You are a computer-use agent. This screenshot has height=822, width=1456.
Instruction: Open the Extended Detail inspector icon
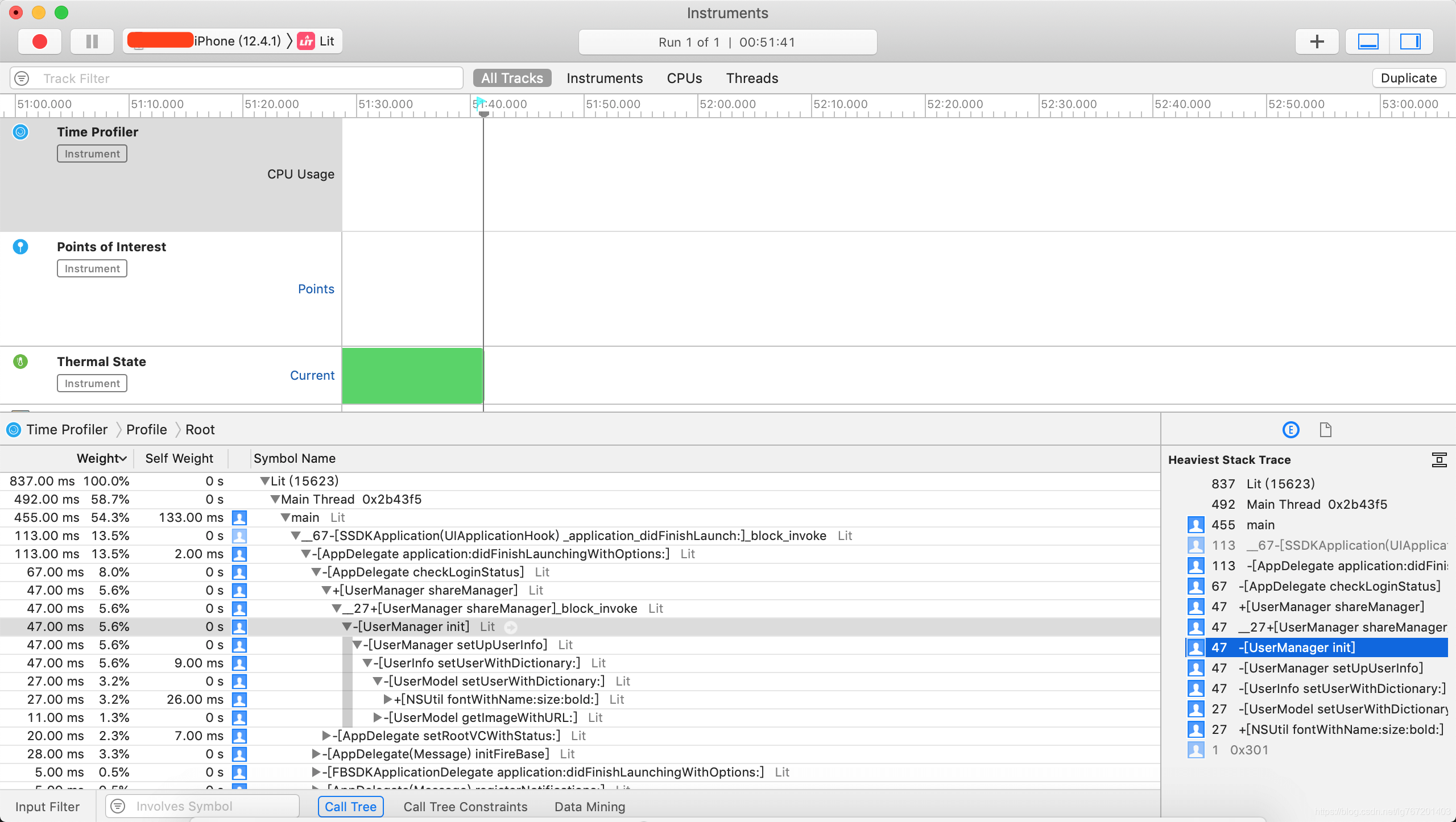point(1291,430)
